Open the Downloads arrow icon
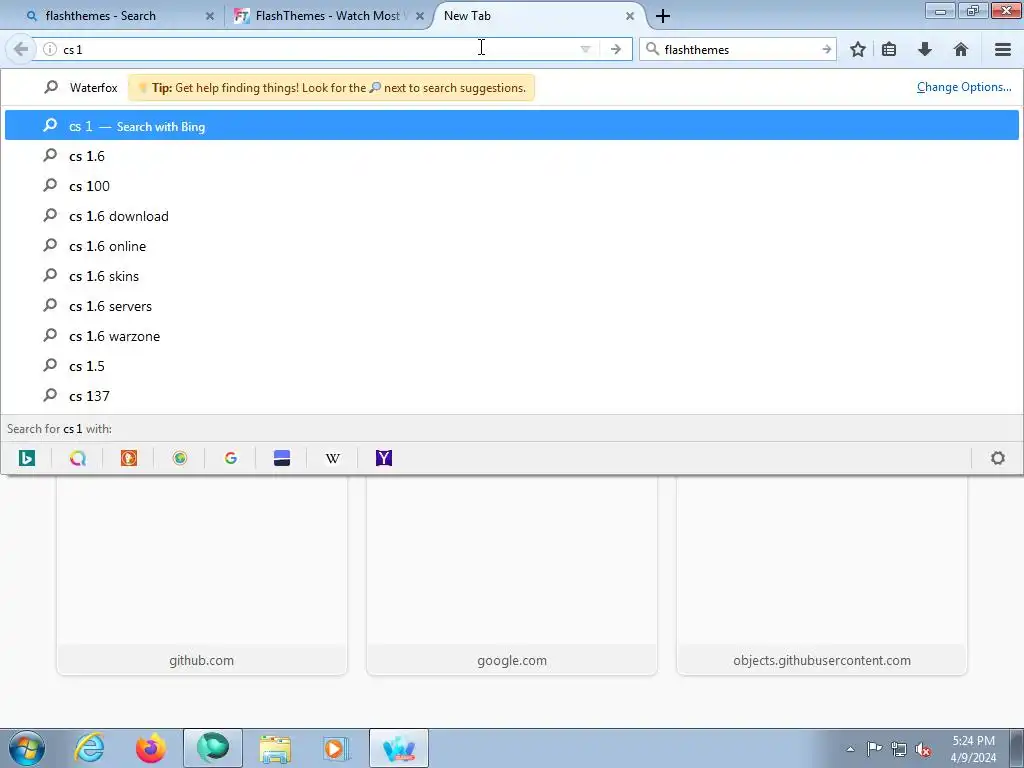This screenshot has height=768, width=1024. (925, 49)
